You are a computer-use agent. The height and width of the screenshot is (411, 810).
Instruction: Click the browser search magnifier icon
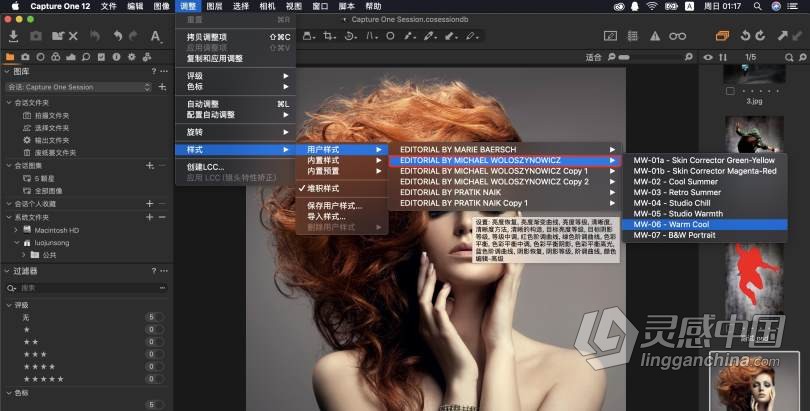click(x=789, y=57)
